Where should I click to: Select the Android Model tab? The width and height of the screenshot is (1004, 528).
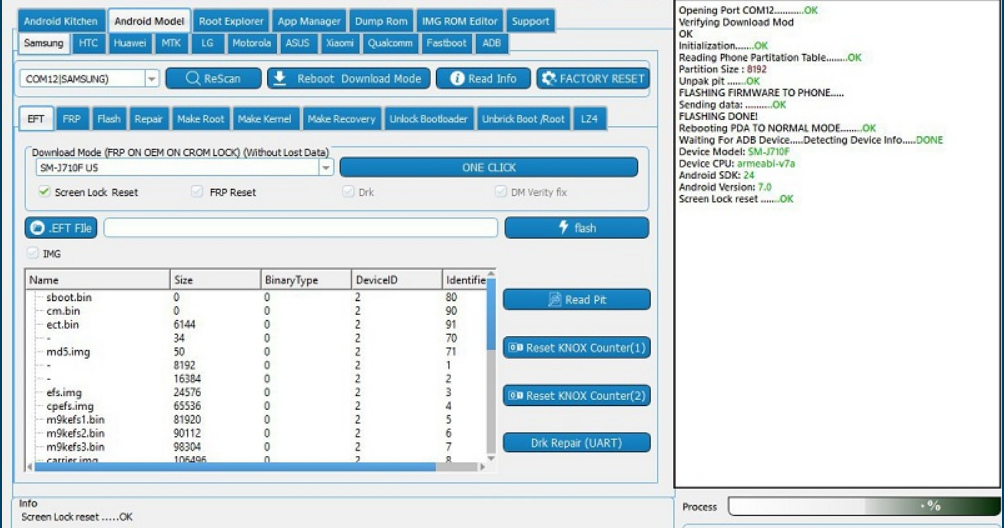tap(149, 21)
